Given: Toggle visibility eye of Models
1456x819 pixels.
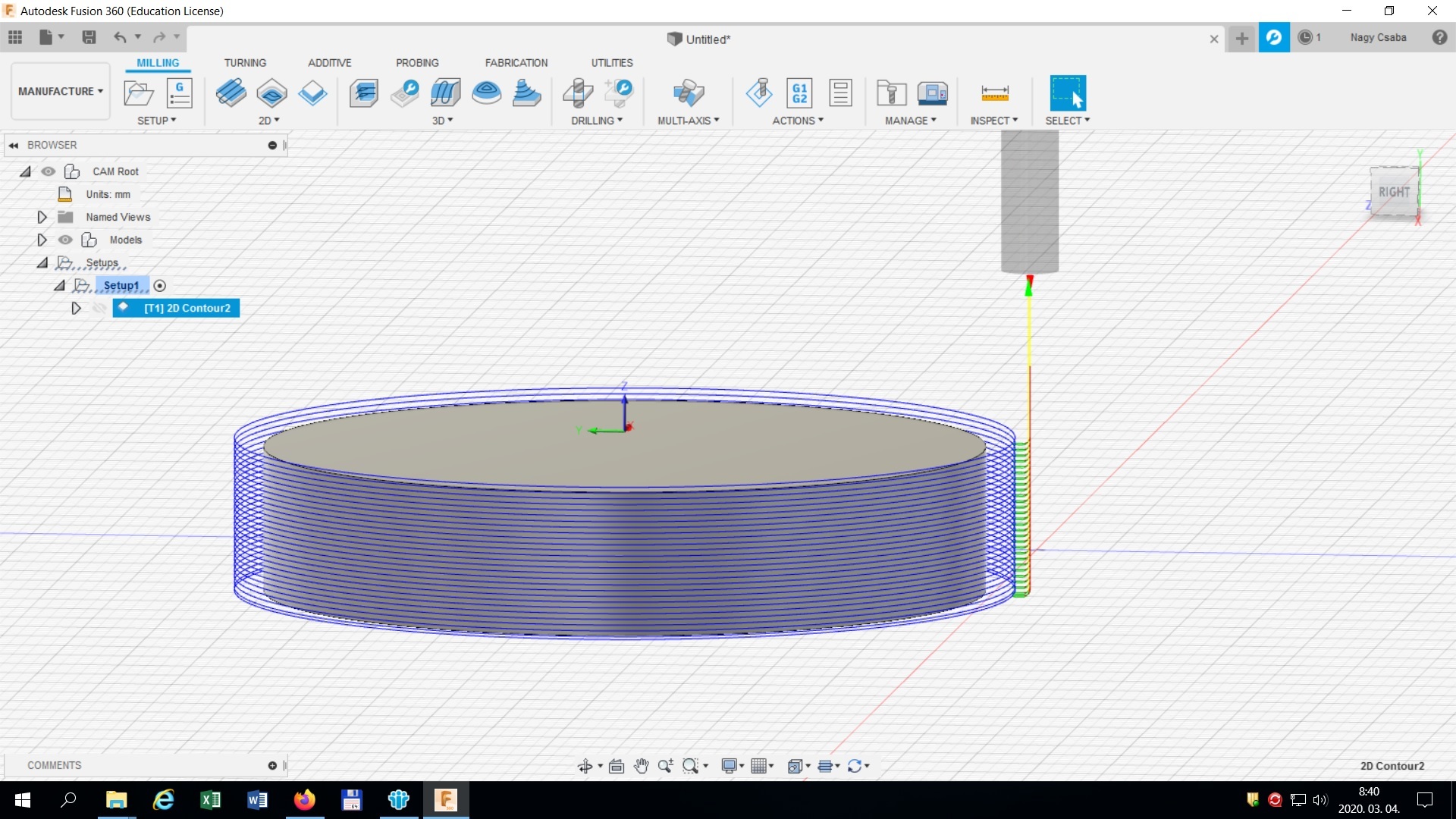Looking at the screenshot, I should 66,240.
